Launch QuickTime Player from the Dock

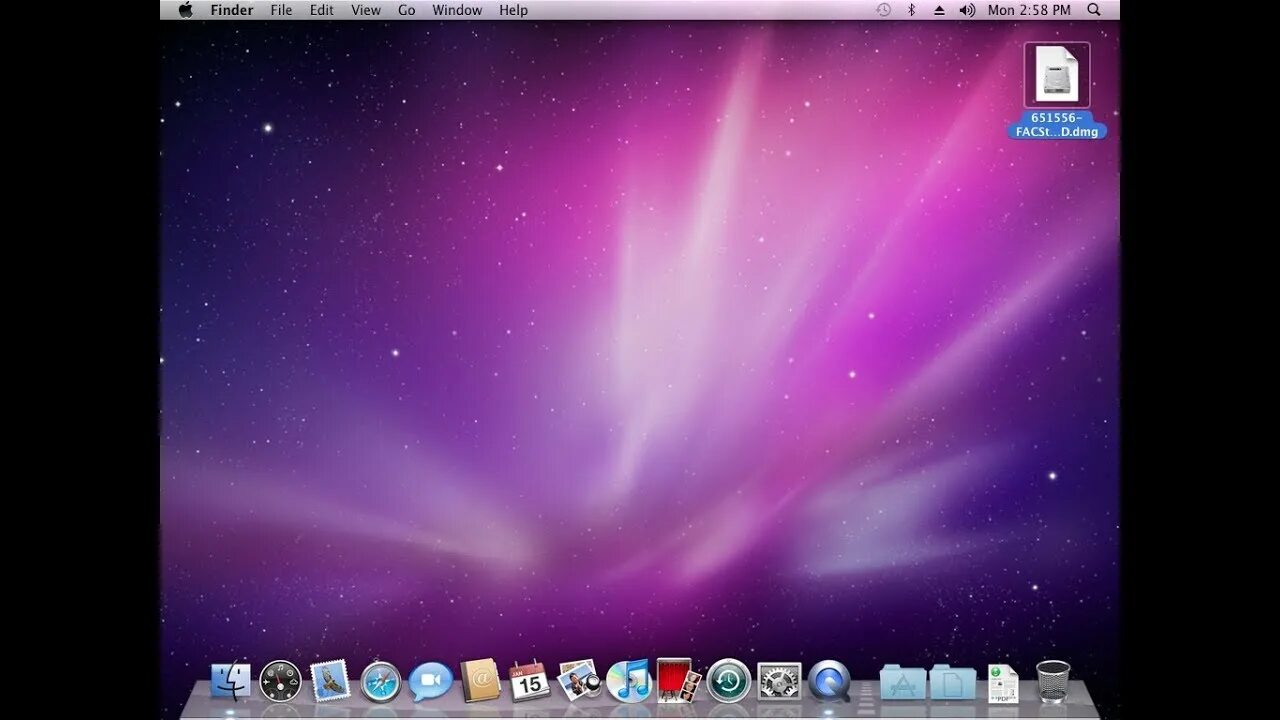pos(829,681)
